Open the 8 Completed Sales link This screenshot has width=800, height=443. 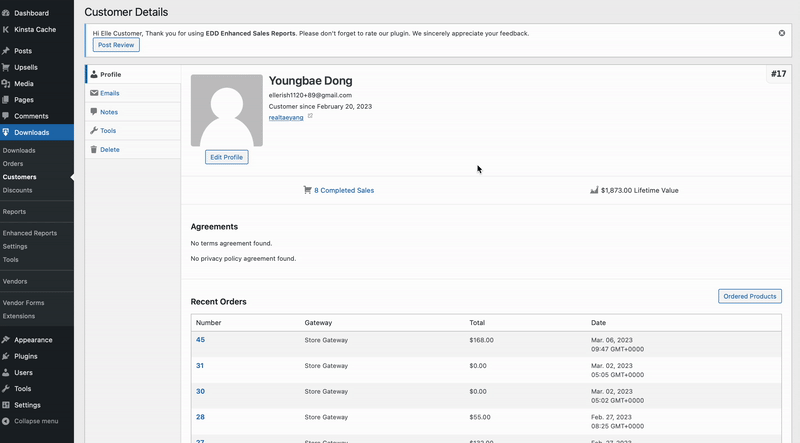pos(344,190)
